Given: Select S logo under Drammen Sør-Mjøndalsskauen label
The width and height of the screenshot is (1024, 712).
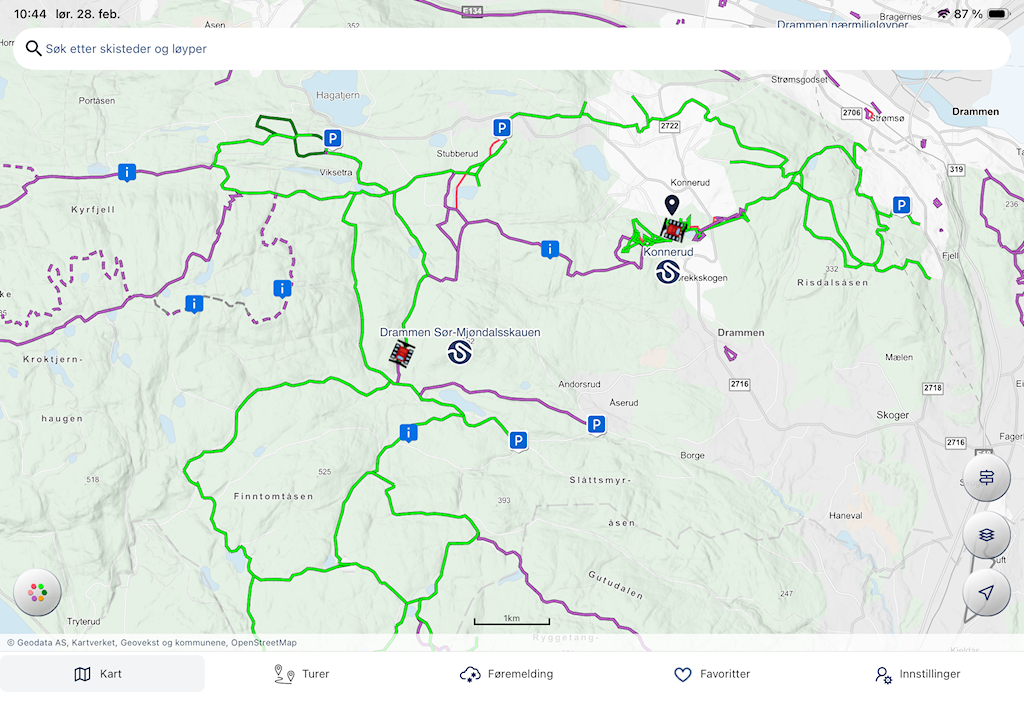Looking at the screenshot, I should pyautogui.click(x=460, y=352).
